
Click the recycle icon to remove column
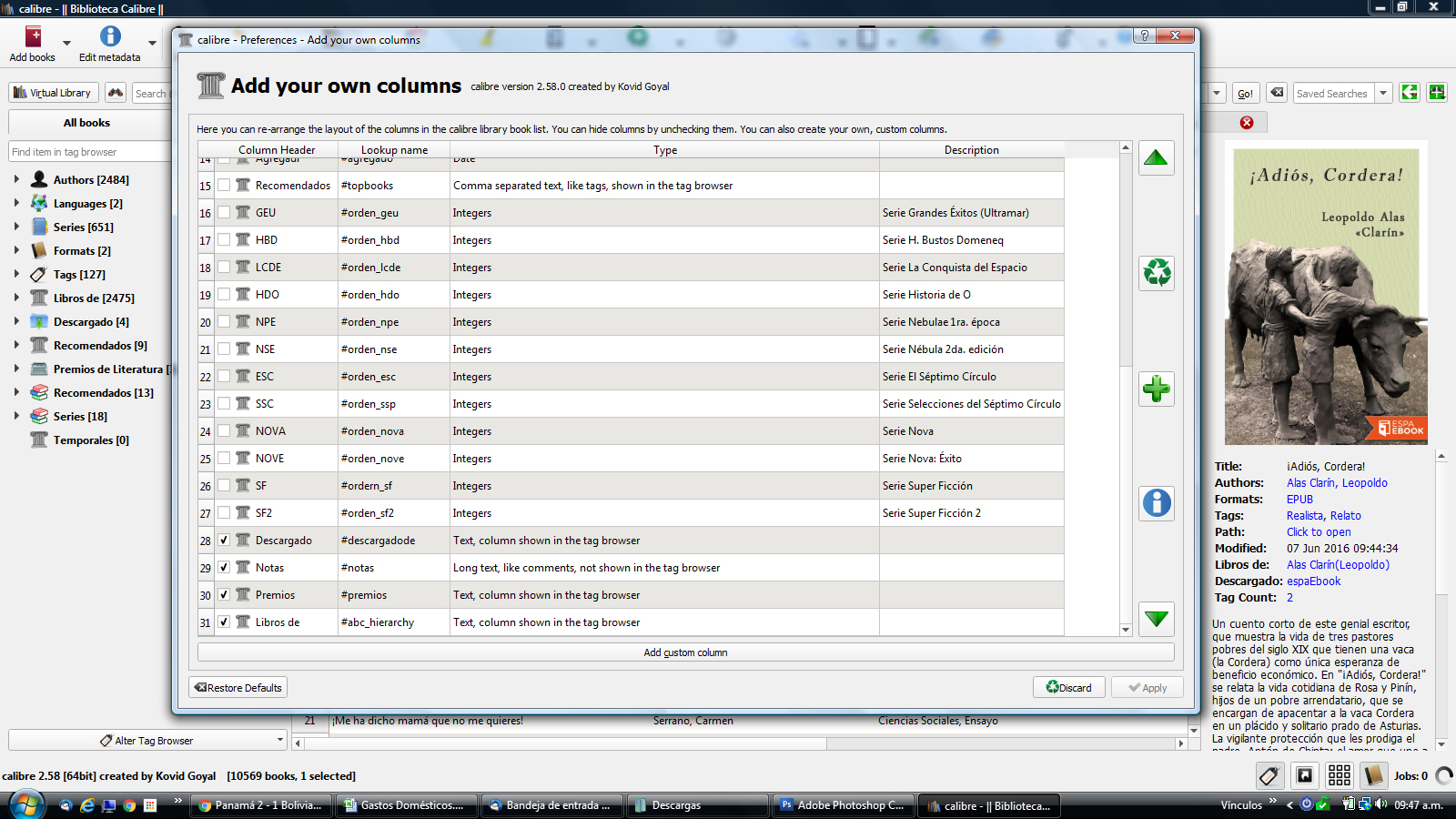[1156, 273]
